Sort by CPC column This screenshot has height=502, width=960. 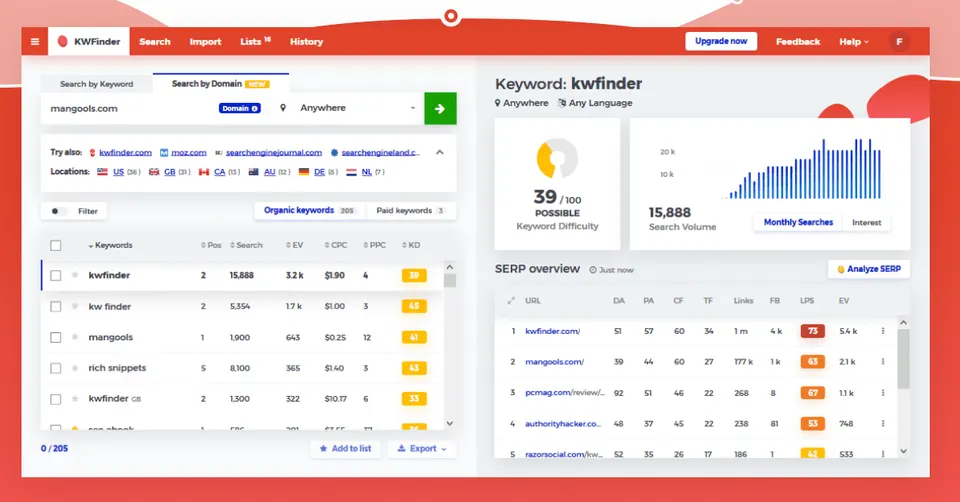[x=336, y=245]
